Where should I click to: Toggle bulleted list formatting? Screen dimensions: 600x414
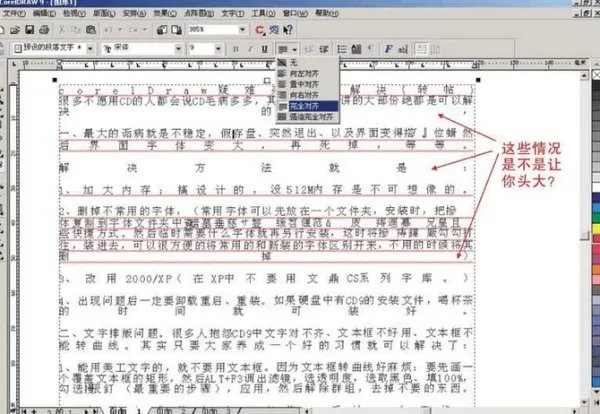coord(342,49)
